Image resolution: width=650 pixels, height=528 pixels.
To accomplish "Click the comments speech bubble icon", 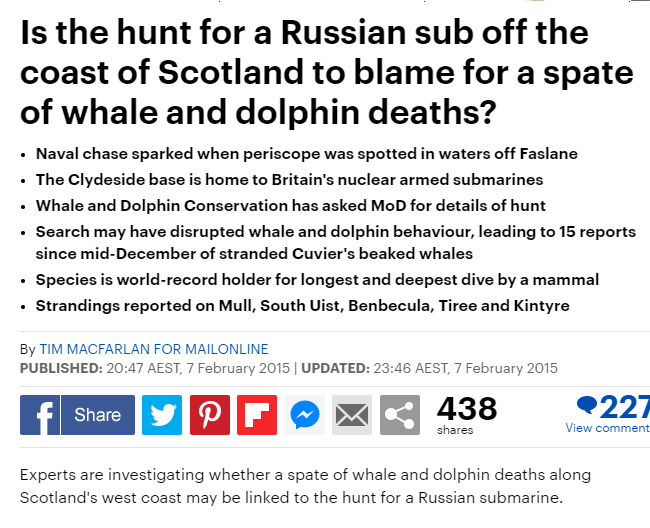I will (x=588, y=406).
